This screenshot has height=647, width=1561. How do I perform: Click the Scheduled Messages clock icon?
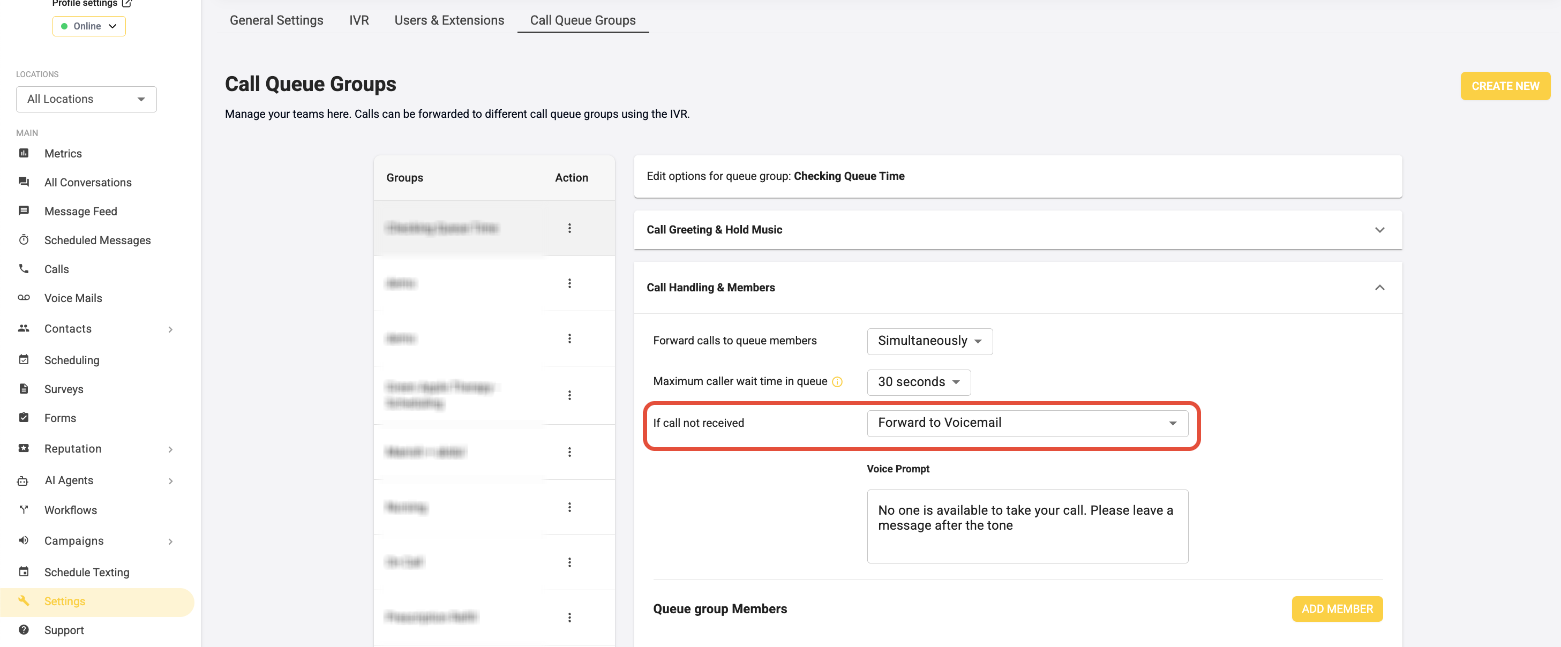pyautogui.click(x=24, y=240)
